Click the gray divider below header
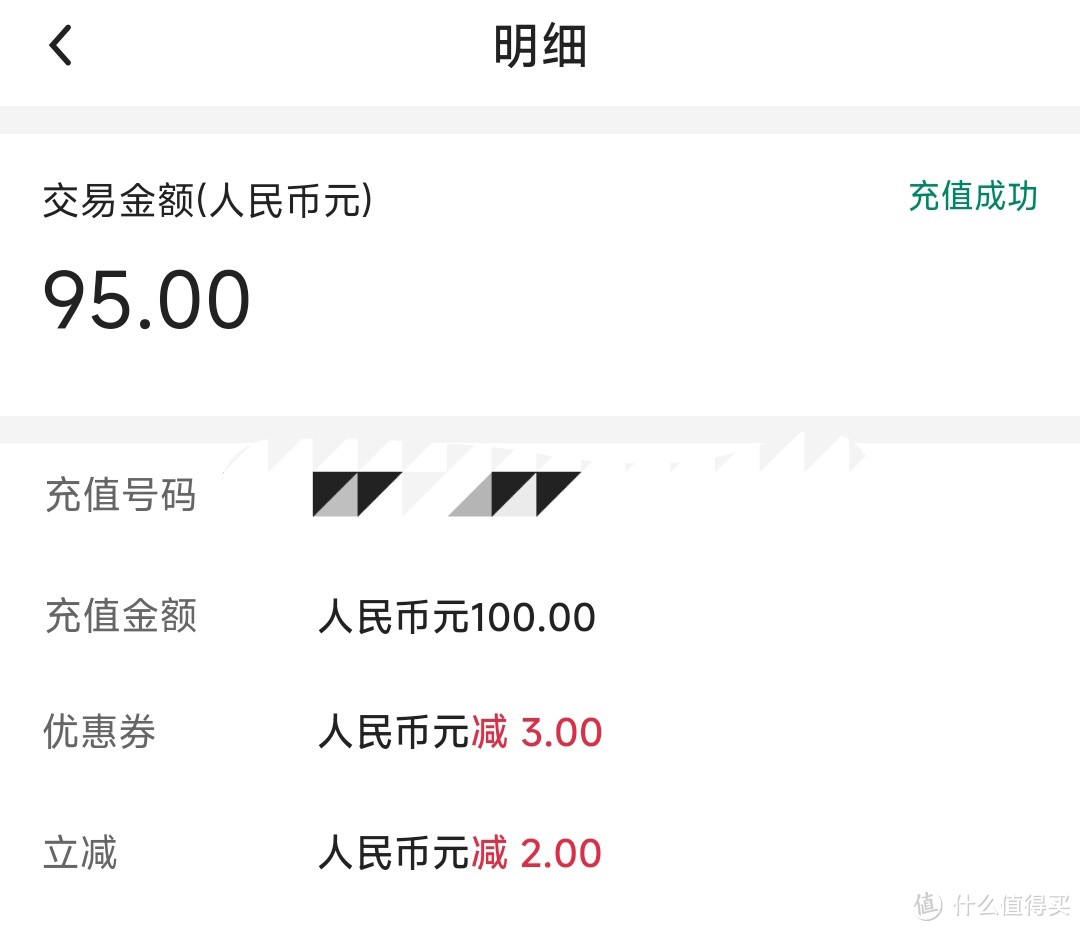The height and width of the screenshot is (931, 1080). [x=540, y=120]
